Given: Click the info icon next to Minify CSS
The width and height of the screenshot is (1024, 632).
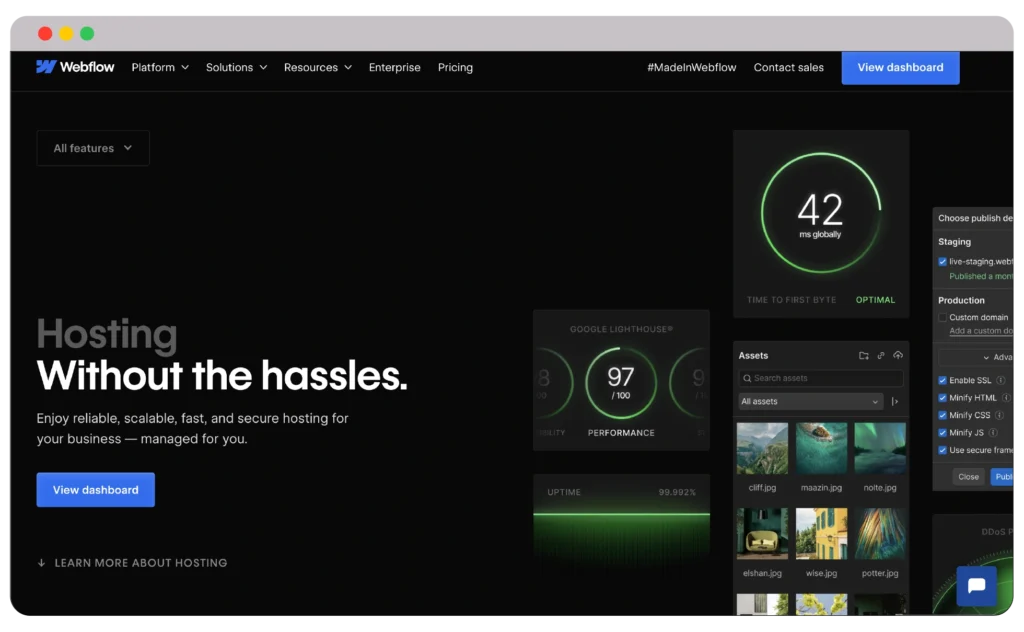Looking at the screenshot, I should 1001,416.
